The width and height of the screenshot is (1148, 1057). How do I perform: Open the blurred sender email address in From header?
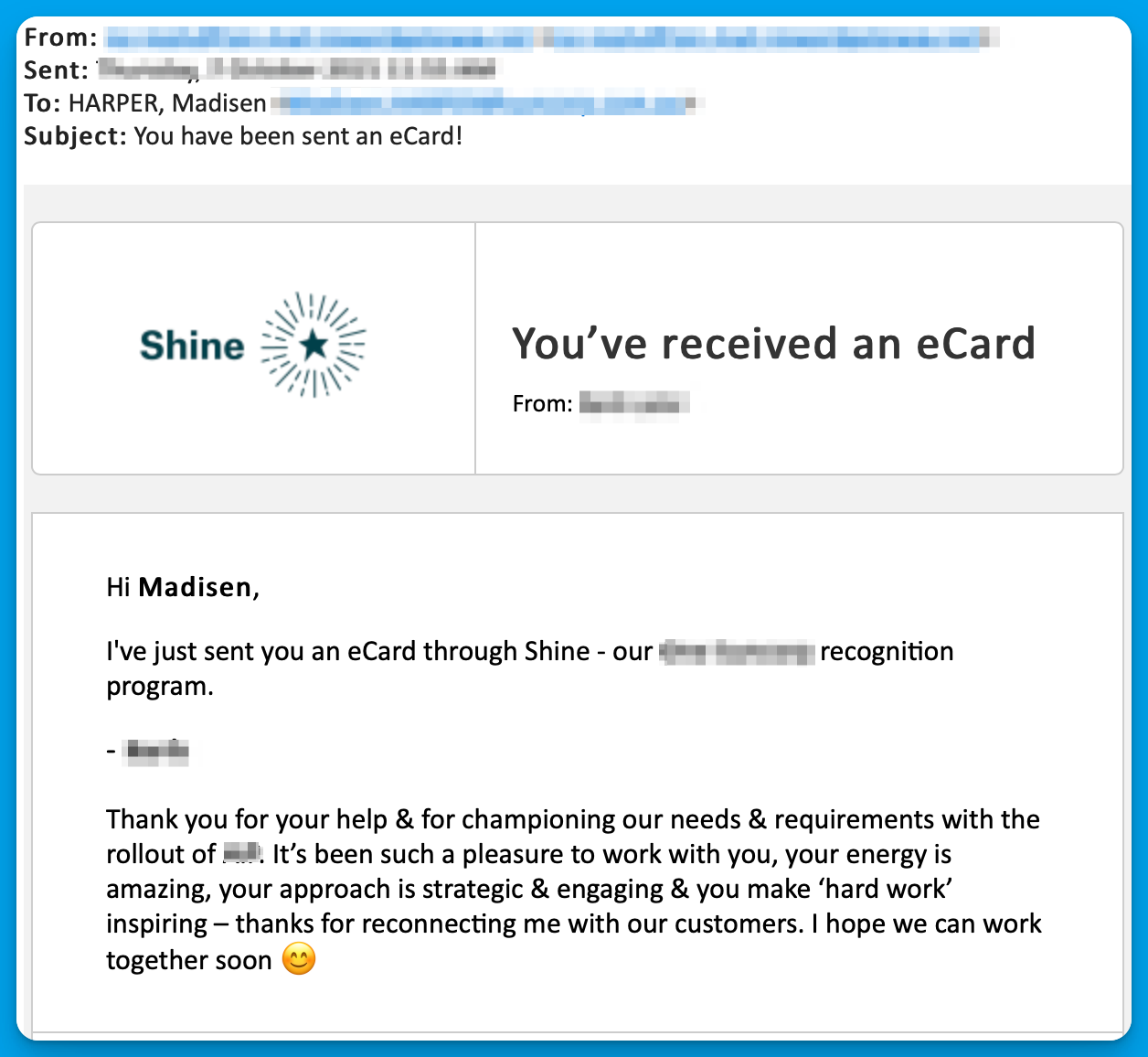pos(550,37)
